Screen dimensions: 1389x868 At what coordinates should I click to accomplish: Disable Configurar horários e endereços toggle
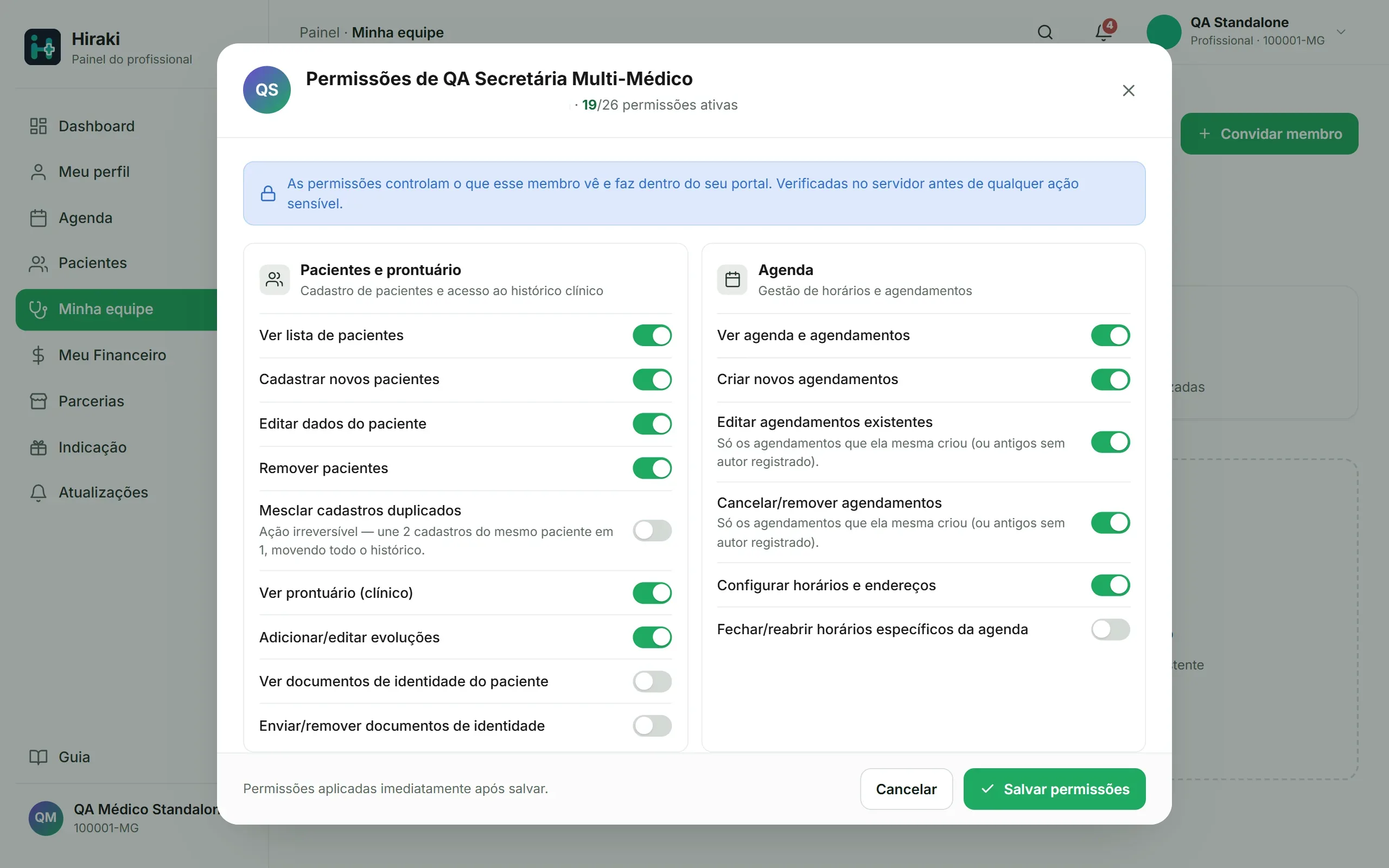[1110, 585]
